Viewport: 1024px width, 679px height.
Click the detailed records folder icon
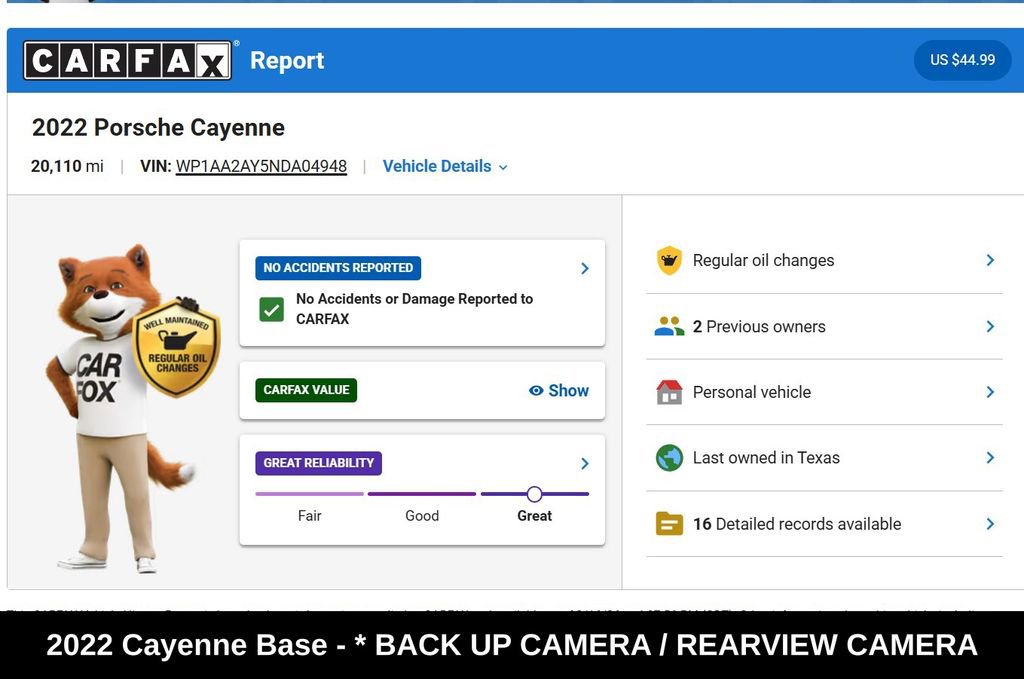tap(669, 524)
